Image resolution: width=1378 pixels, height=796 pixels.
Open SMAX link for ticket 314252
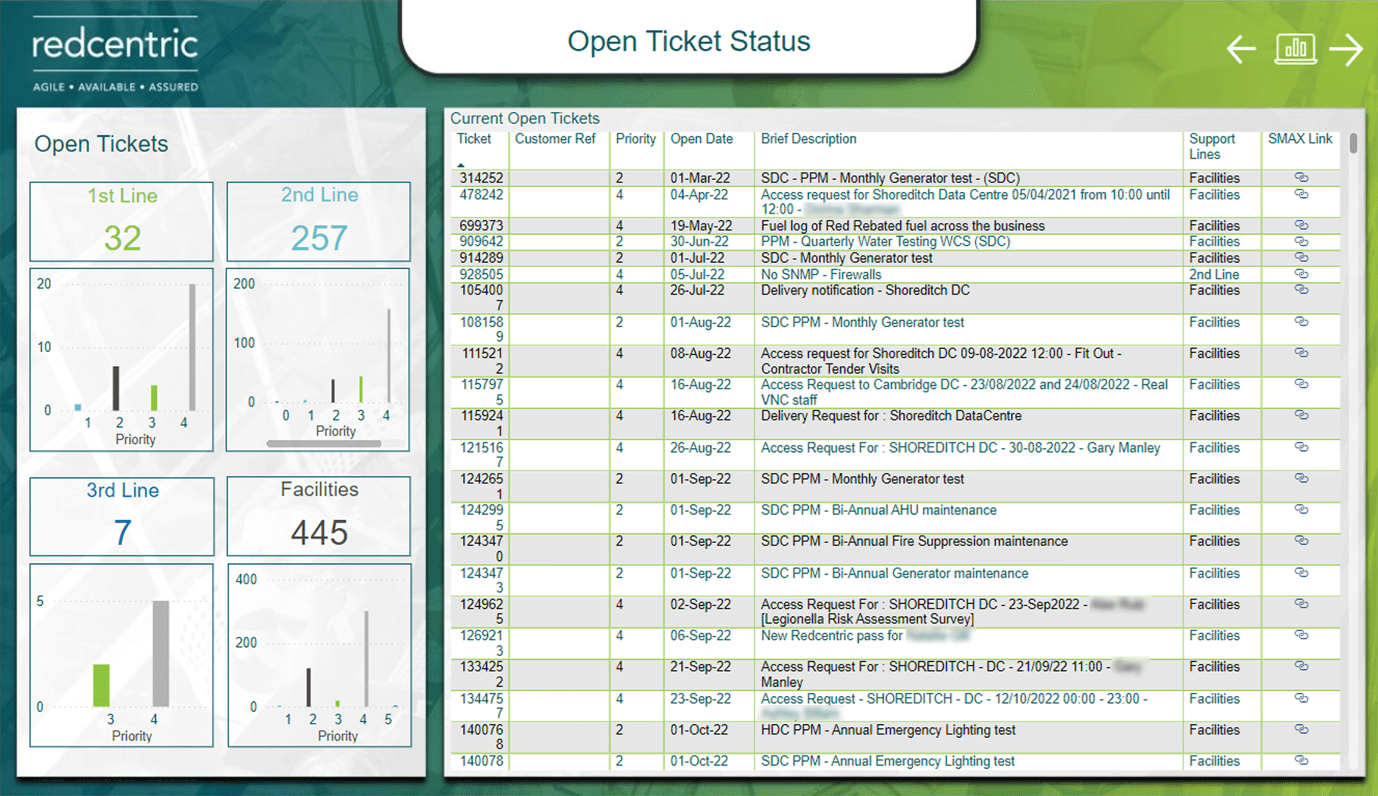[x=1301, y=178]
